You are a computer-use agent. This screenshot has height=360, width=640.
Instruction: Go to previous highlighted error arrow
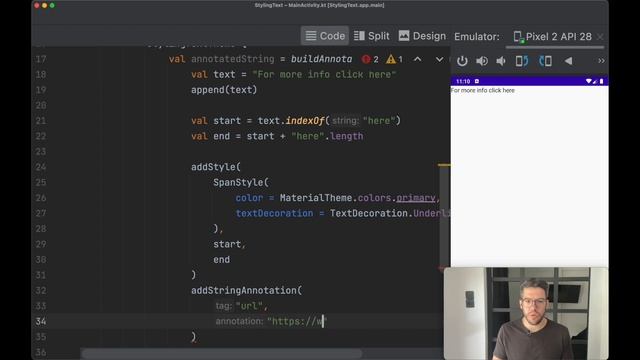click(418, 59)
